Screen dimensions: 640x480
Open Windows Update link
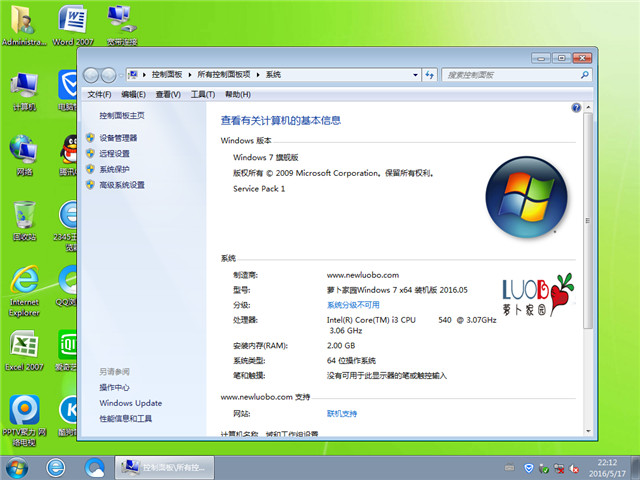click(x=131, y=403)
